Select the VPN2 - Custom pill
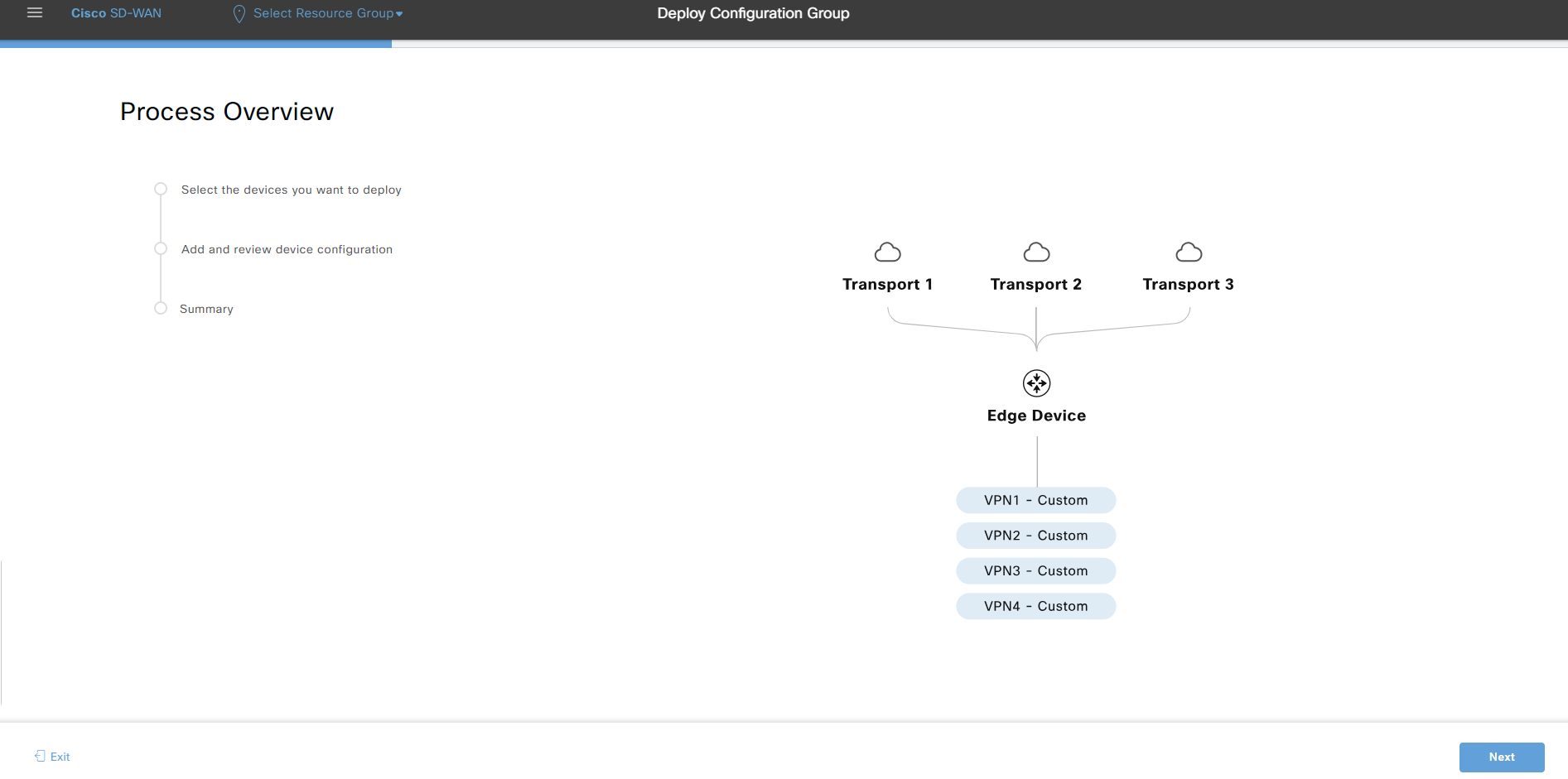Image resolution: width=1568 pixels, height=779 pixels. pos(1036,536)
